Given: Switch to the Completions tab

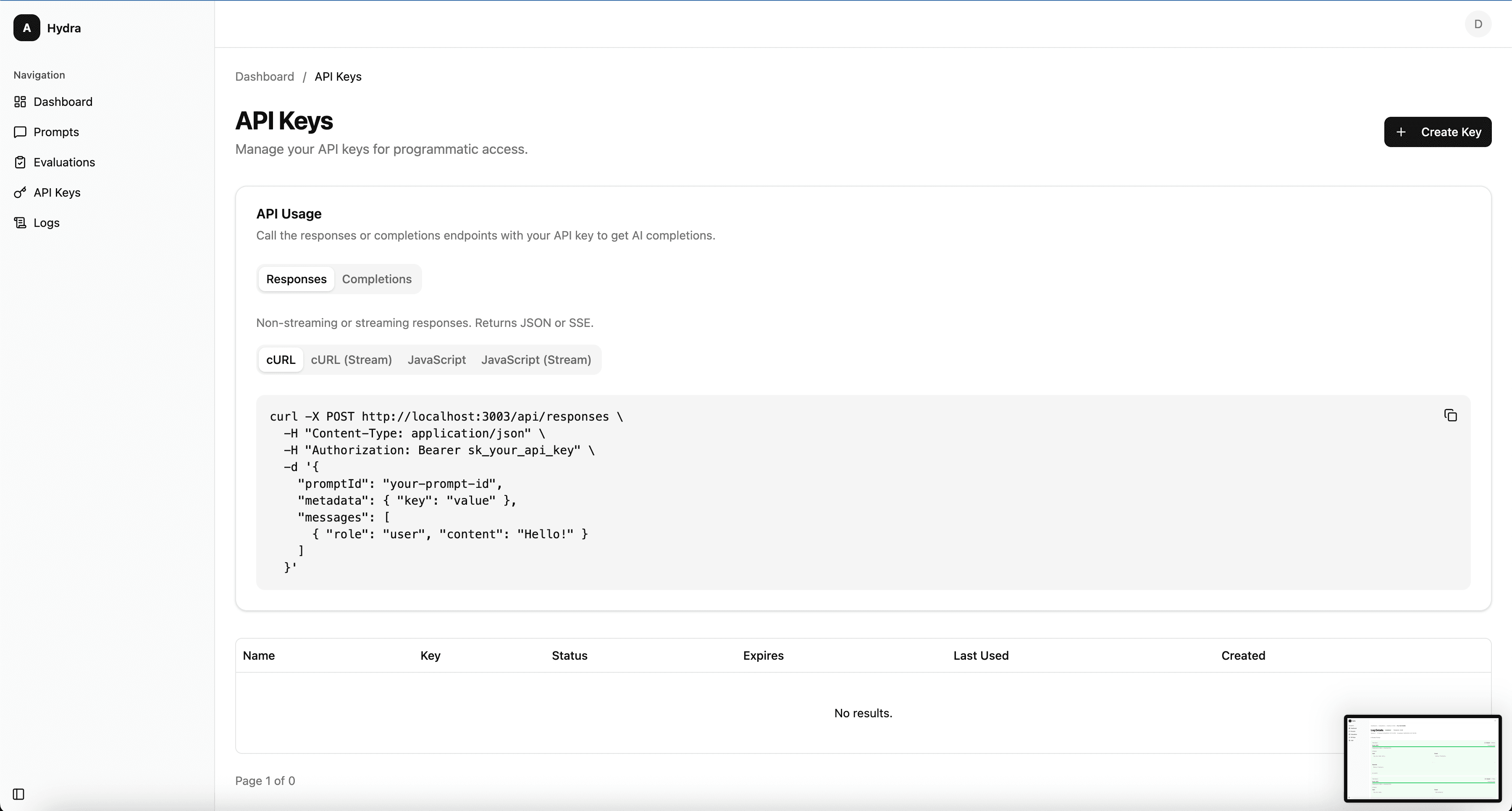Looking at the screenshot, I should (377, 279).
